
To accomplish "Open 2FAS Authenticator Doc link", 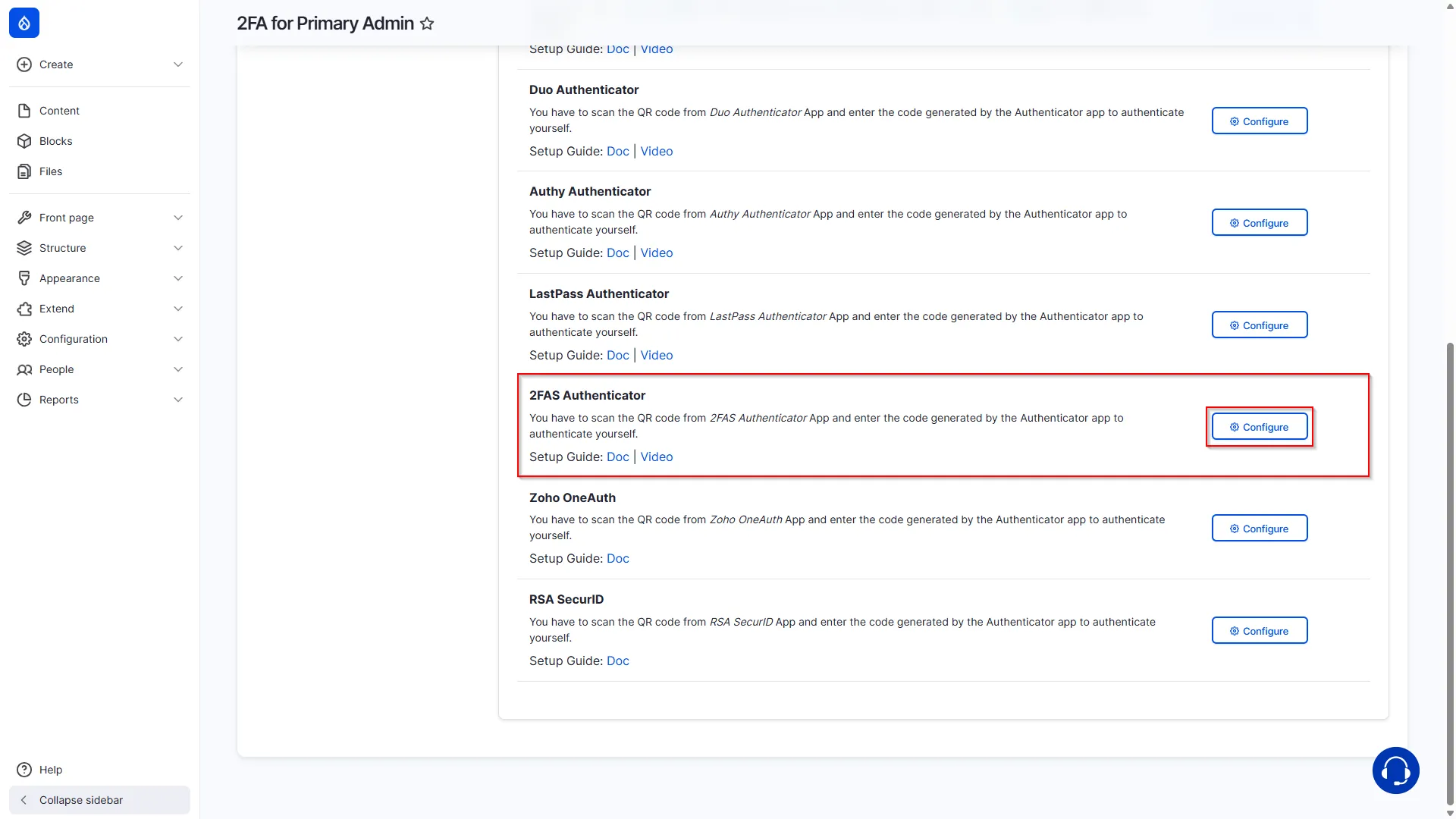I will click(618, 457).
